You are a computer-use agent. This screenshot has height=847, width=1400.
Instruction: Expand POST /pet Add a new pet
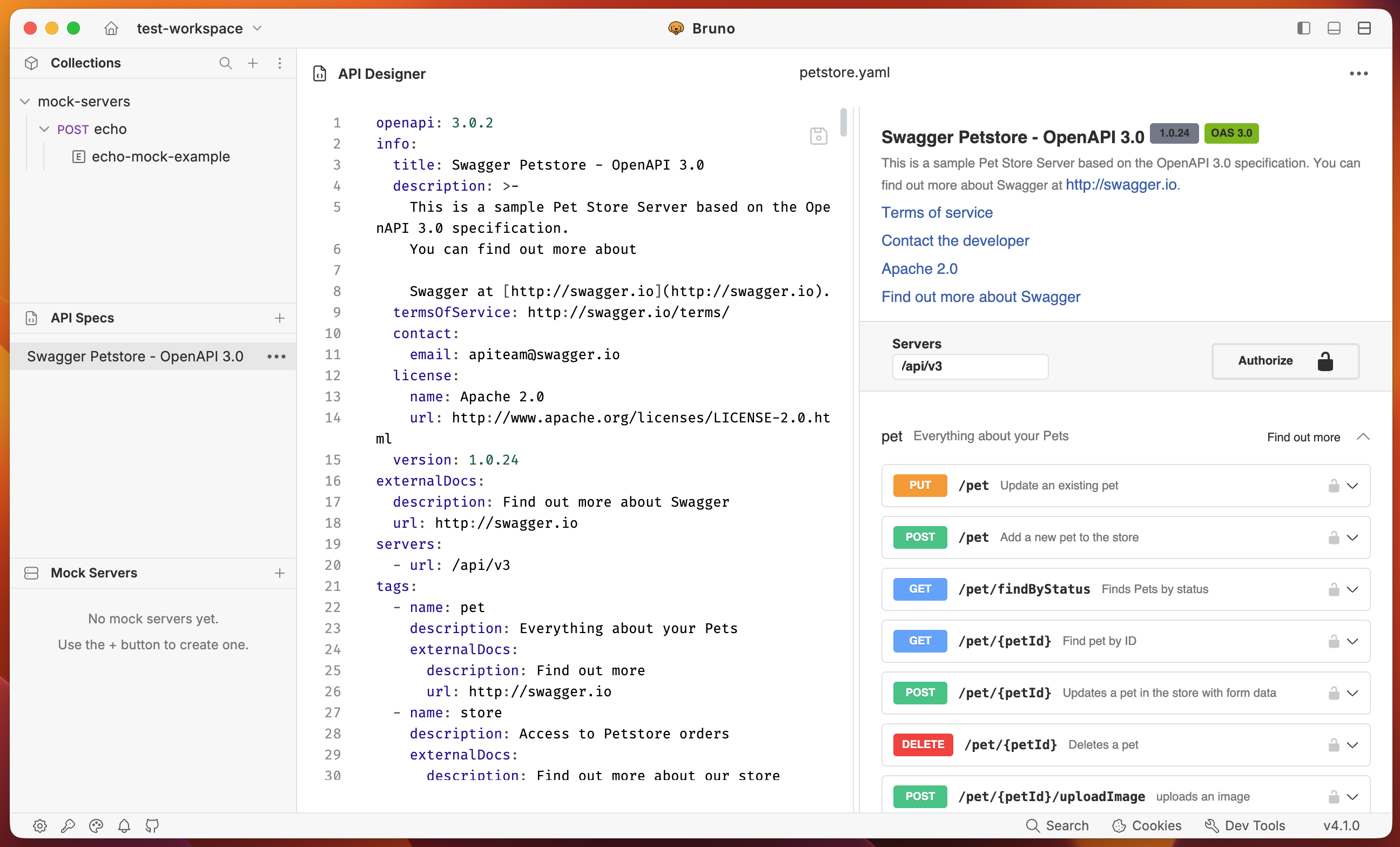(x=1352, y=537)
